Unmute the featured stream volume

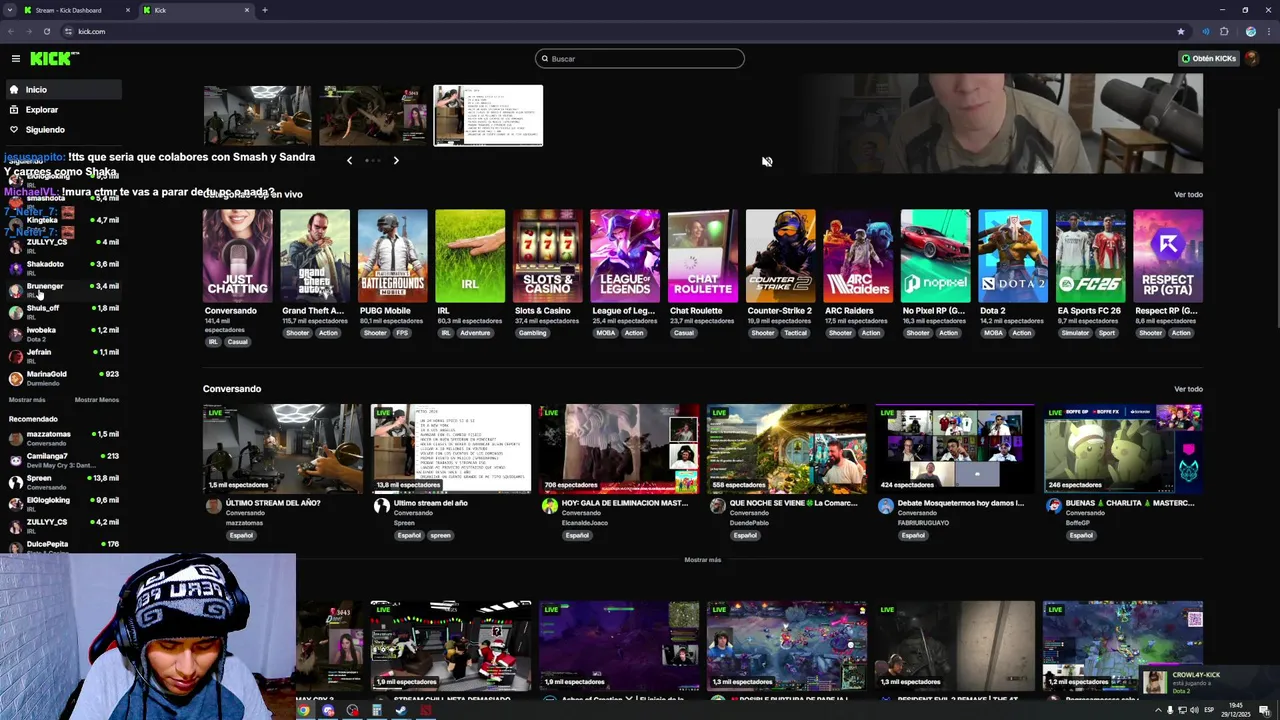pos(767,162)
